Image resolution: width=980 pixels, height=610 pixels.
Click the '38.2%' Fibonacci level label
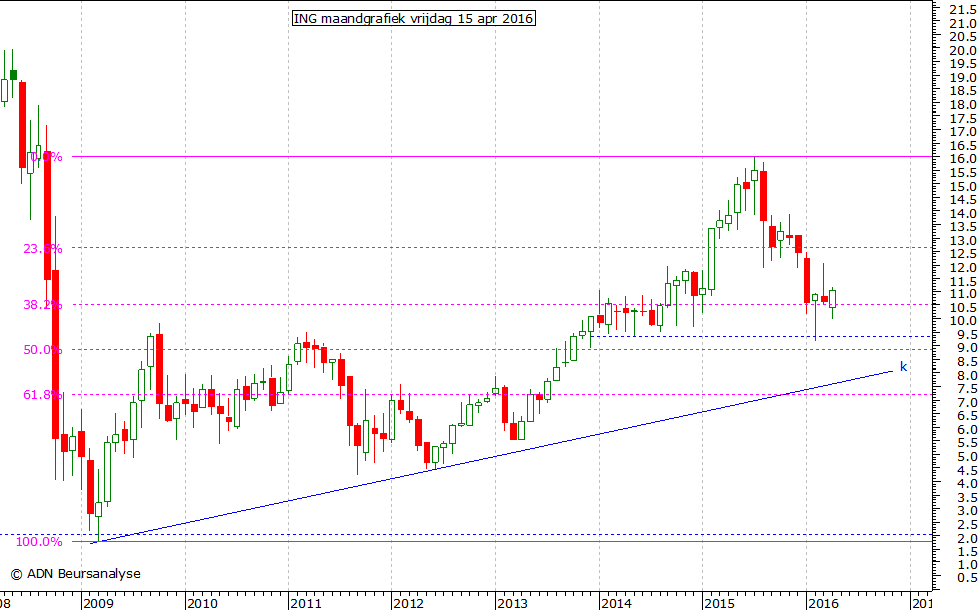pyautogui.click(x=43, y=305)
